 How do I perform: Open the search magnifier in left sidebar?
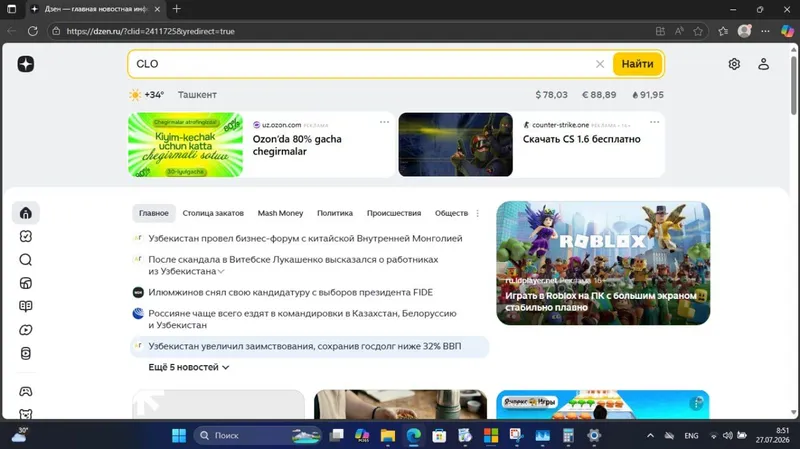click(26, 260)
